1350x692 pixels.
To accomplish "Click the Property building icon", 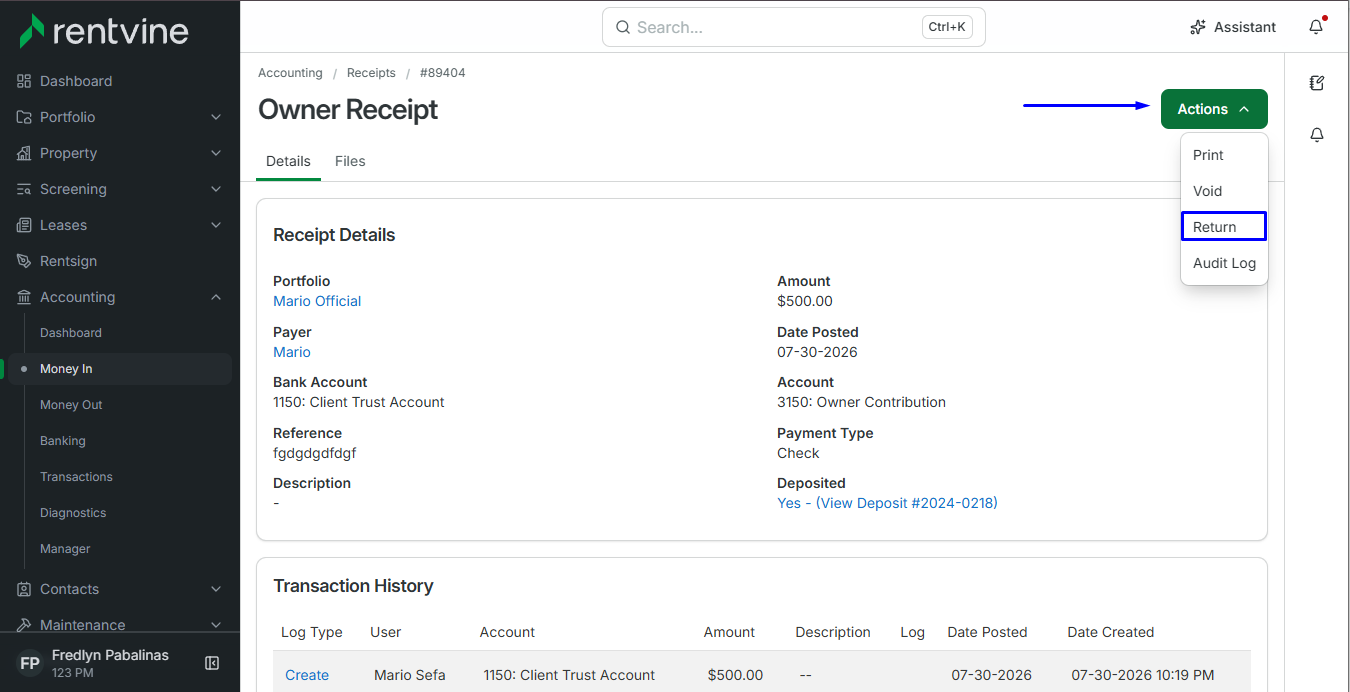I will pos(24,153).
